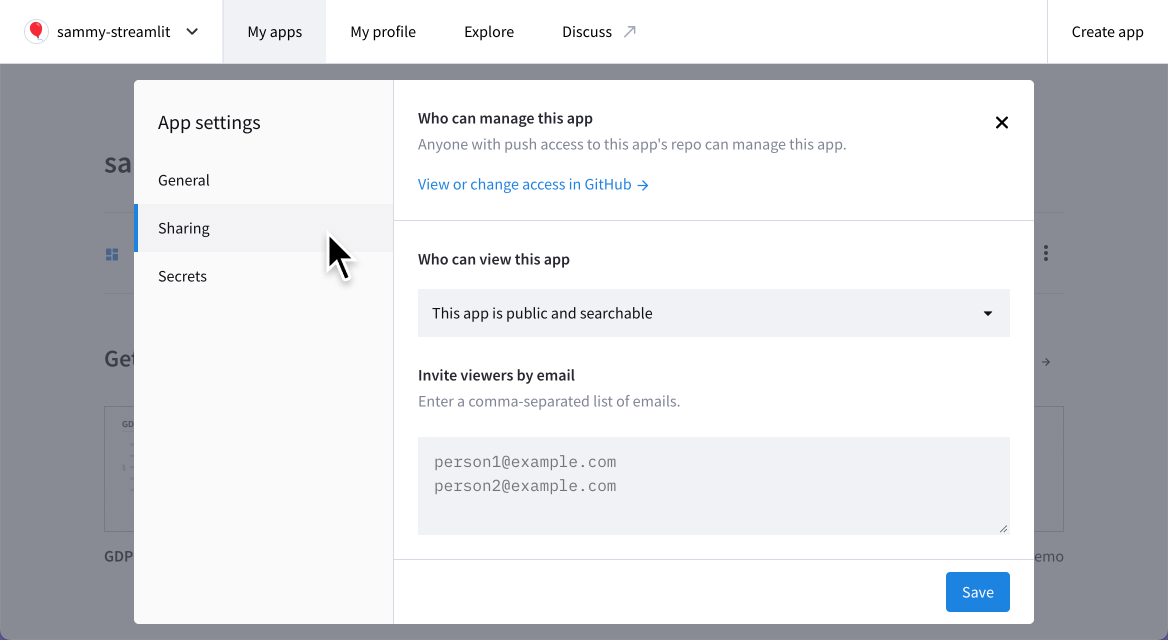Go to the Explore section
1168x640 pixels.
click(488, 31)
